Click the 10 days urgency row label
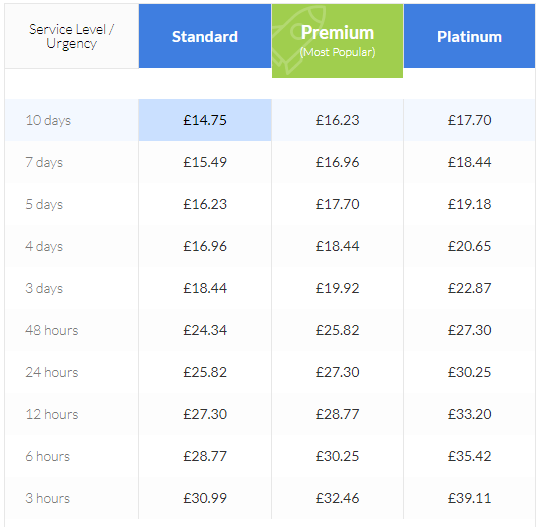The image size is (539, 527). pos(48,120)
